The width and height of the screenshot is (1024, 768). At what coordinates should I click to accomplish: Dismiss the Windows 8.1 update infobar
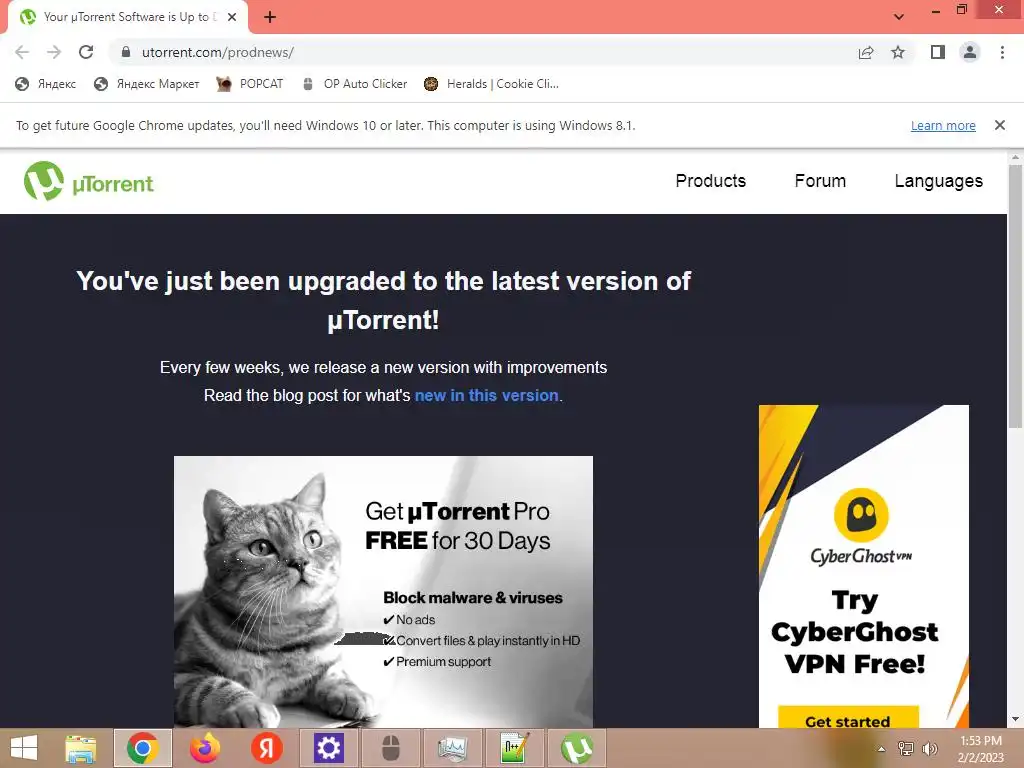pyautogui.click(x=999, y=125)
